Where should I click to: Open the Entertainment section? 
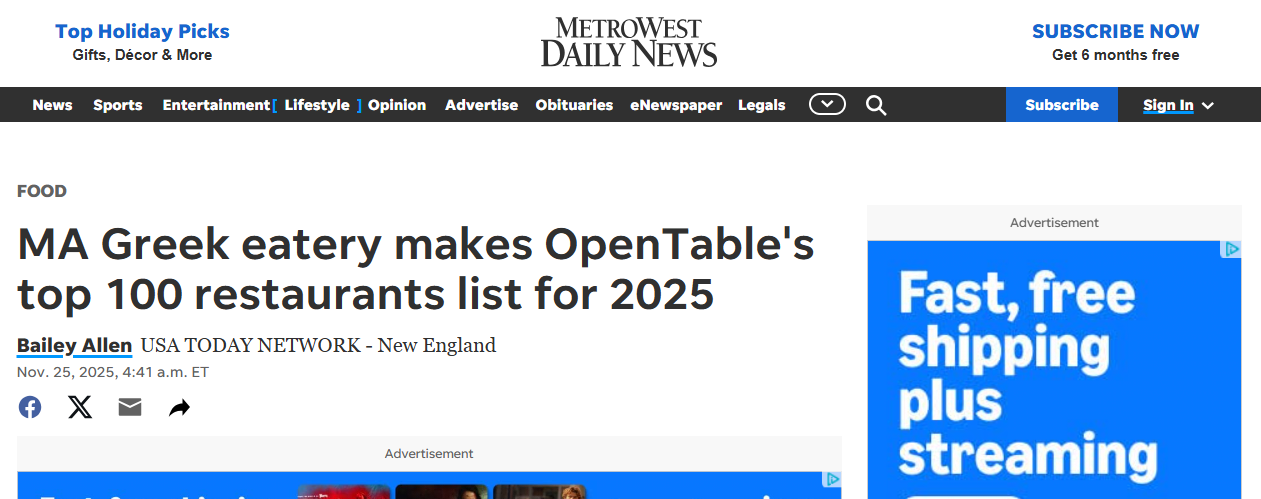point(216,105)
